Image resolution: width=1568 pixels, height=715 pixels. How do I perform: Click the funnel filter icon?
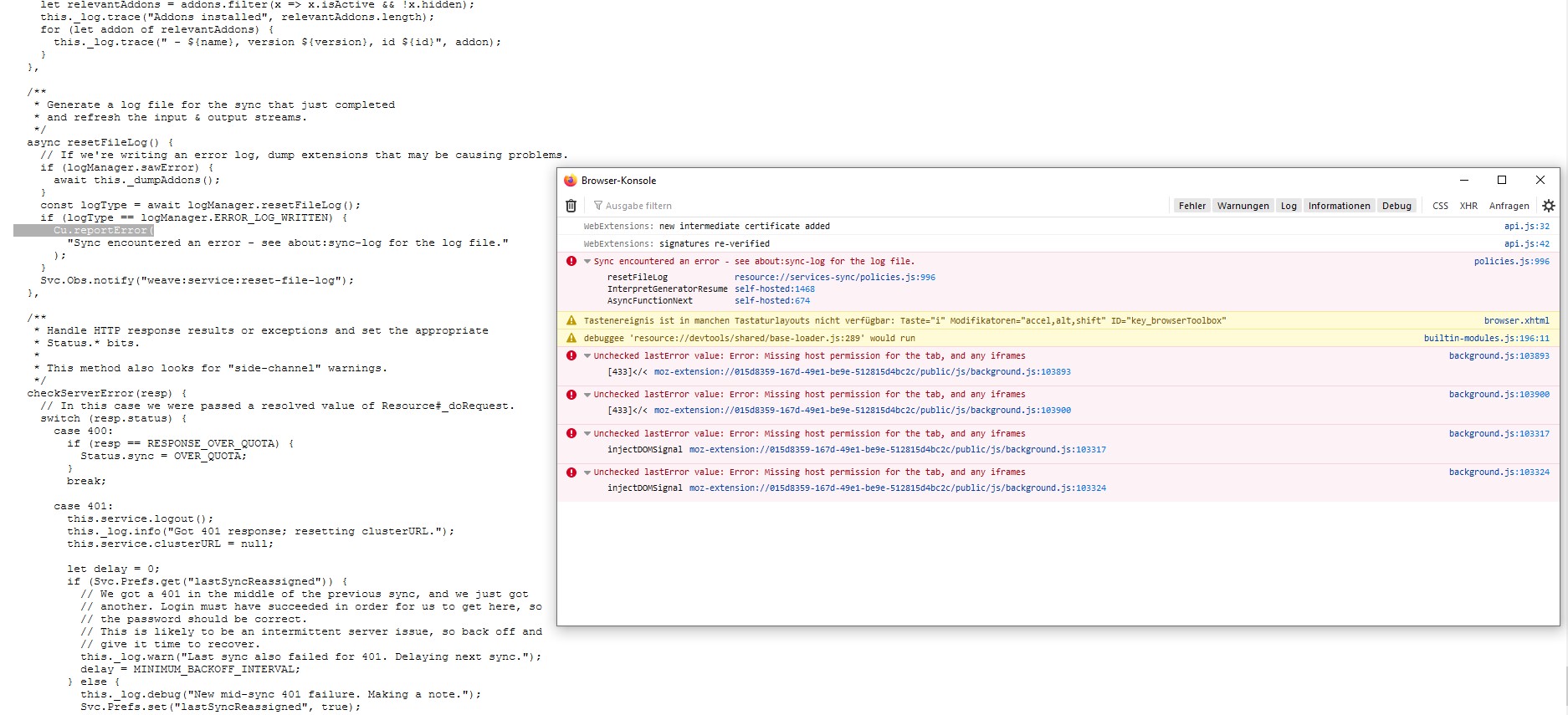click(x=598, y=206)
